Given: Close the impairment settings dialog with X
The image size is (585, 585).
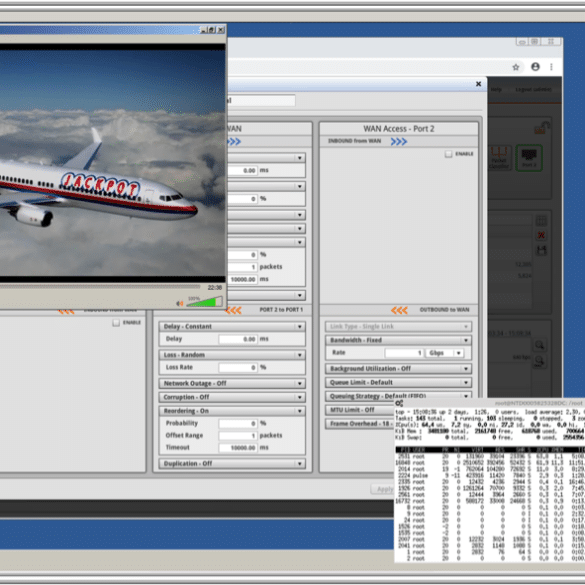Looking at the screenshot, I should 479,84.
